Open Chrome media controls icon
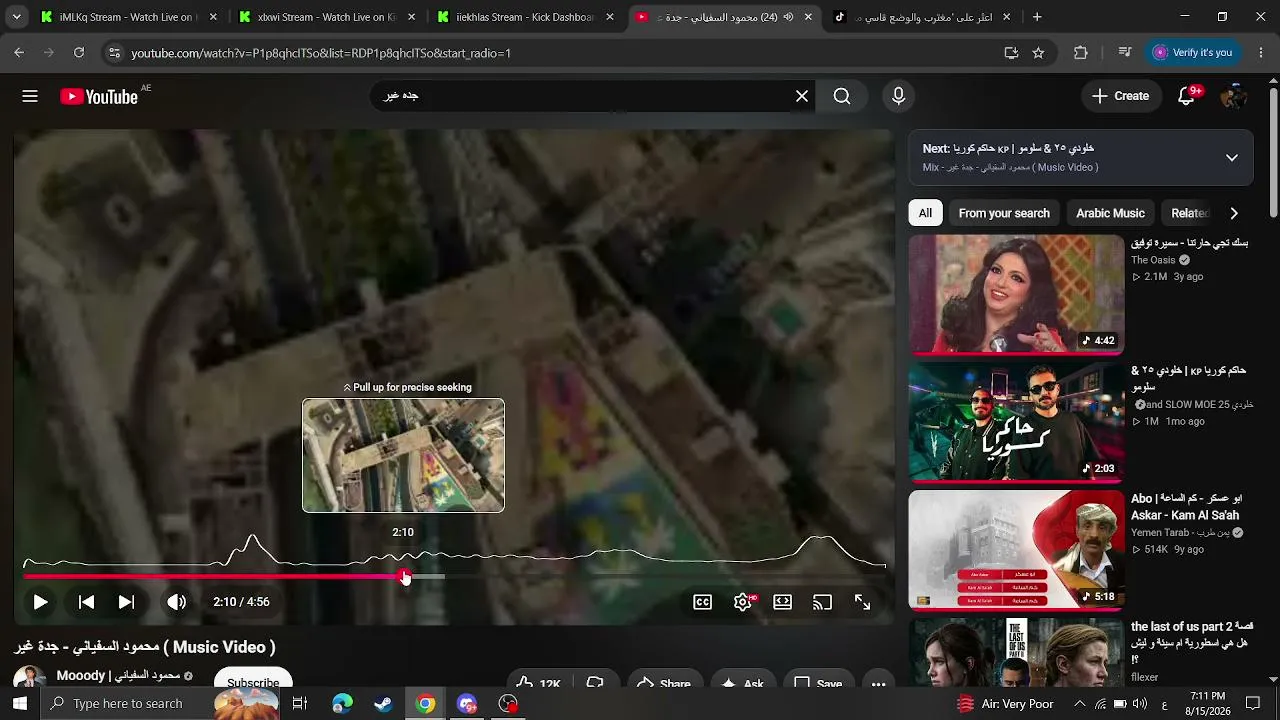The height and width of the screenshot is (720, 1280). click(1125, 53)
